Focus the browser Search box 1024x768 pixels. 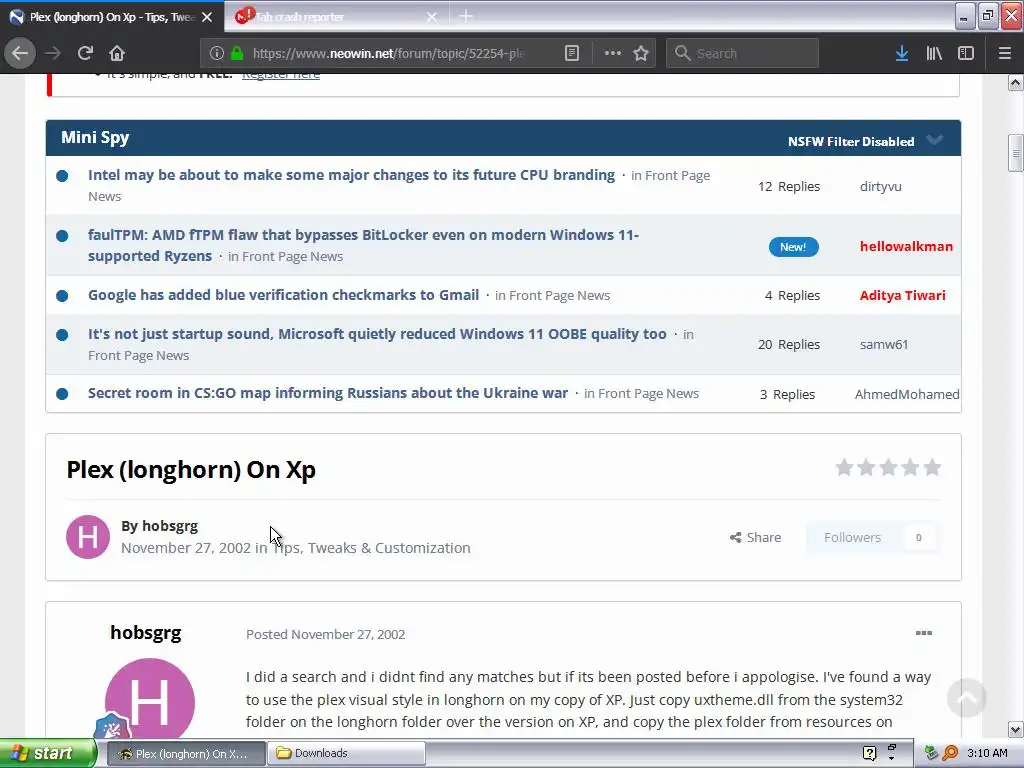pyautogui.click(x=742, y=54)
